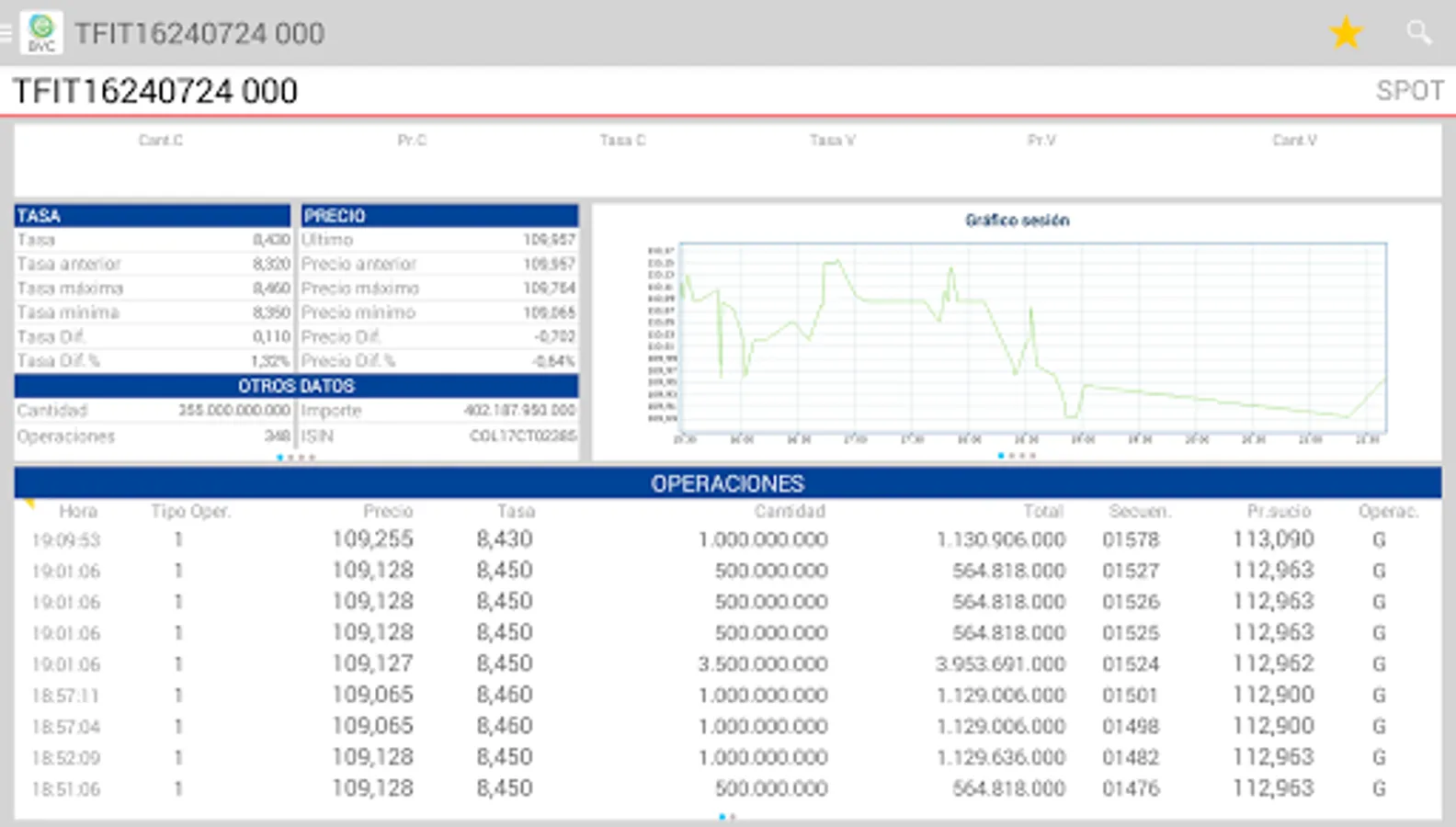Open the PRECIO panel header
The image size is (1456, 827).
[x=439, y=216]
